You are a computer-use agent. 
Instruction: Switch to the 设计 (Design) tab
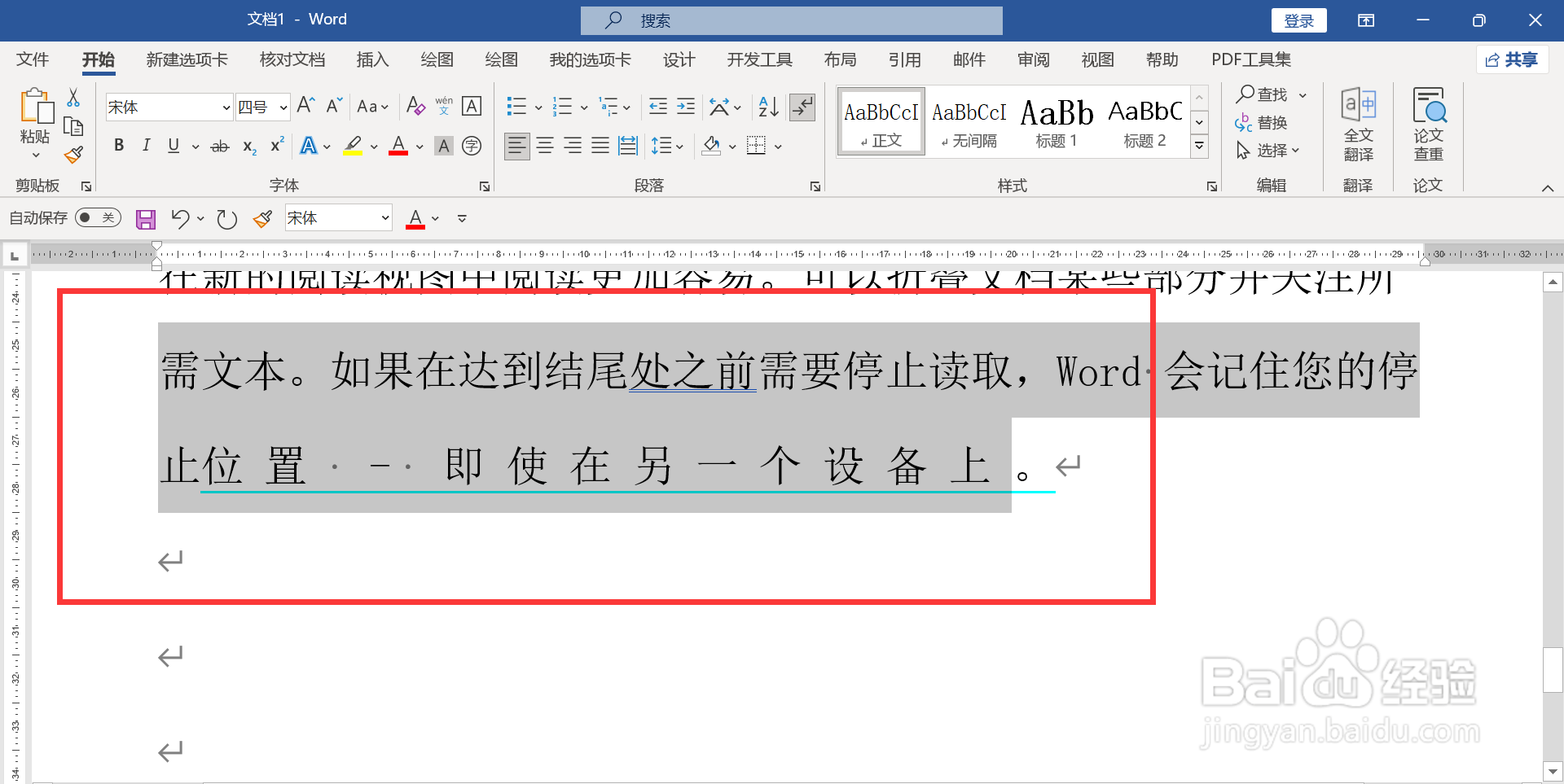tap(679, 59)
